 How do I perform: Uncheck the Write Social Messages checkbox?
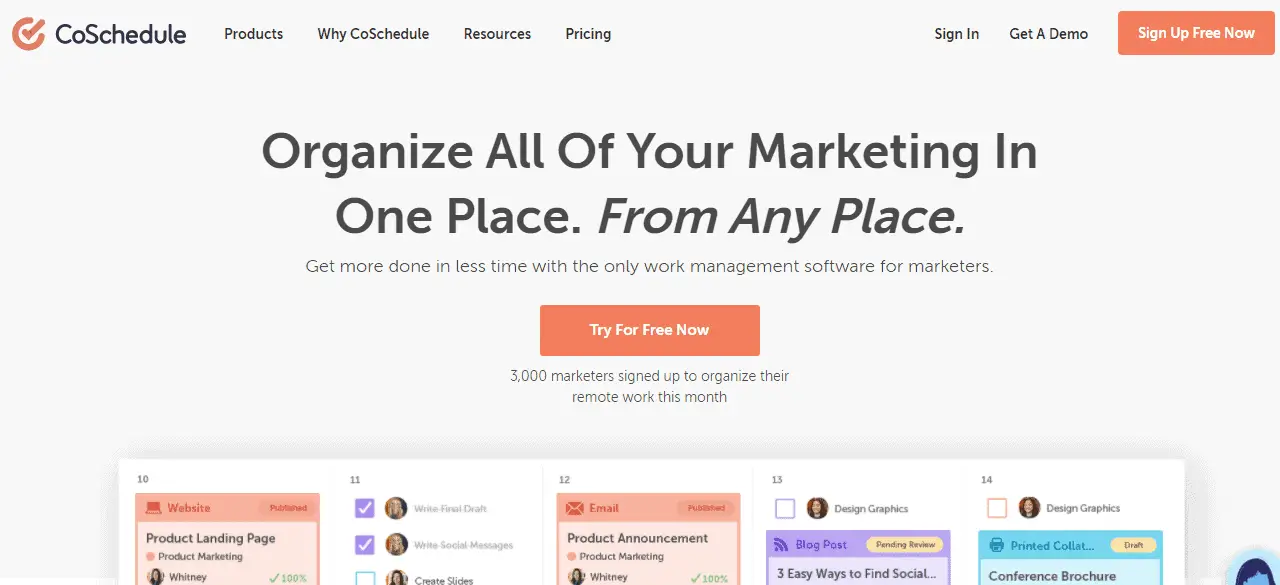365,545
